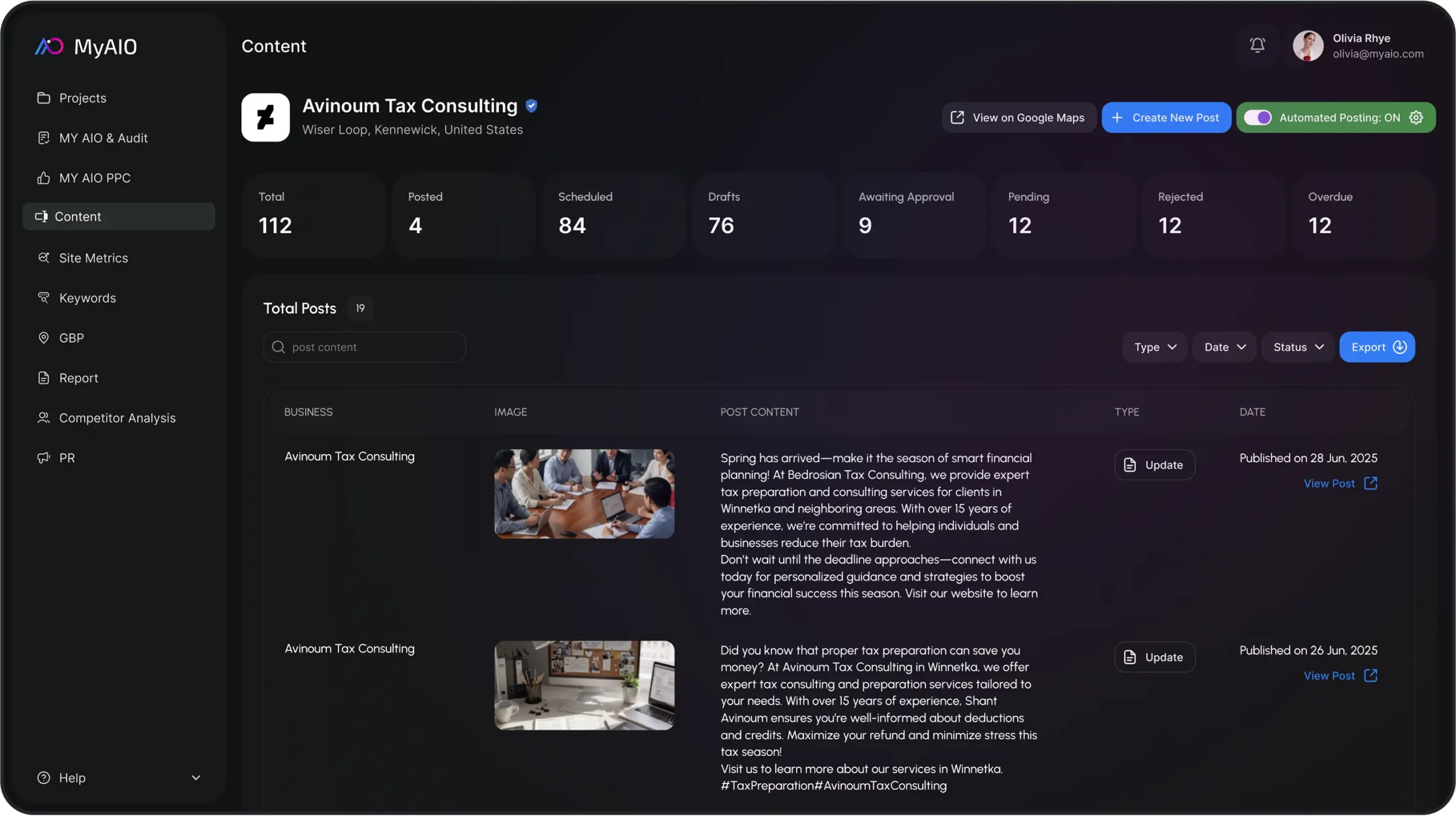Click the verified badge next to Avinoum Tax Consulting
This screenshot has height=816, width=1456.
(531, 106)
